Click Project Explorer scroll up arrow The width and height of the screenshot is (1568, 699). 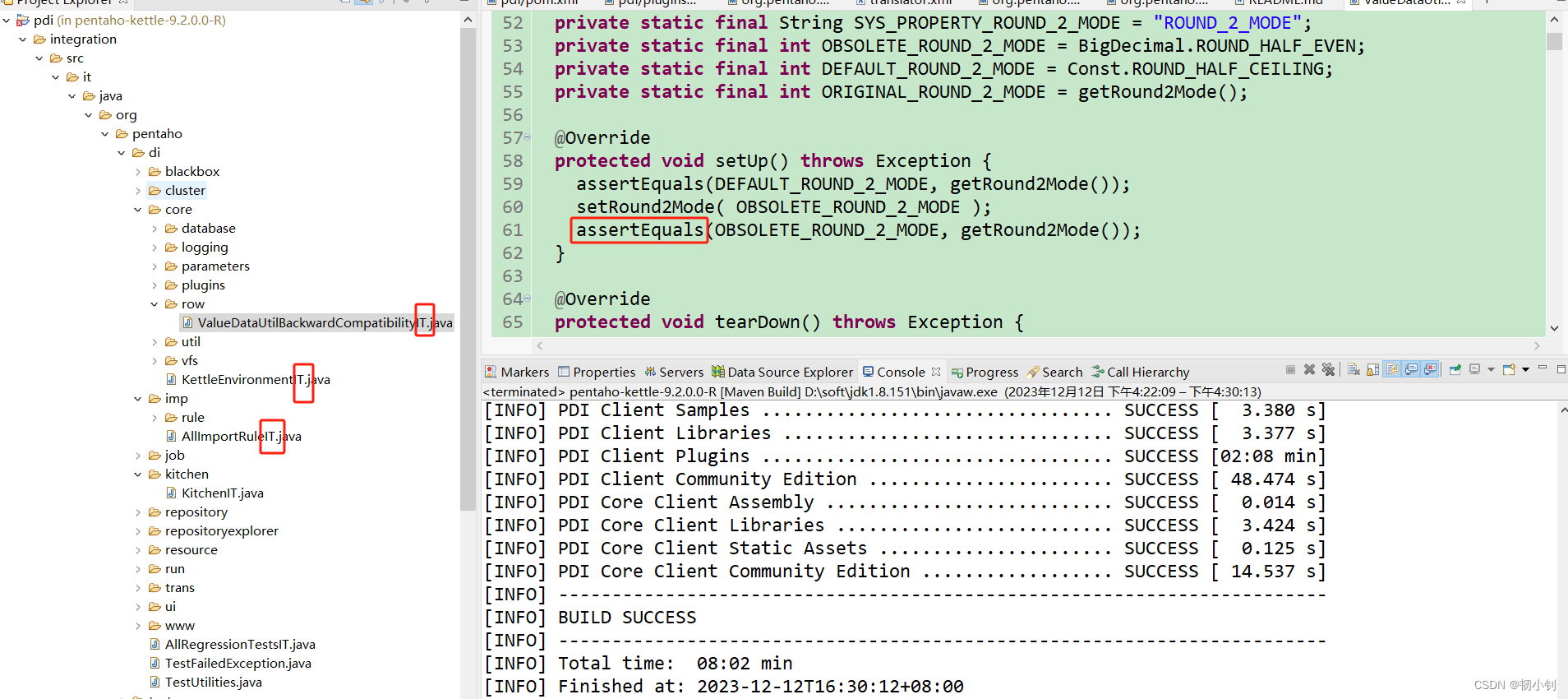click(468, 19)
